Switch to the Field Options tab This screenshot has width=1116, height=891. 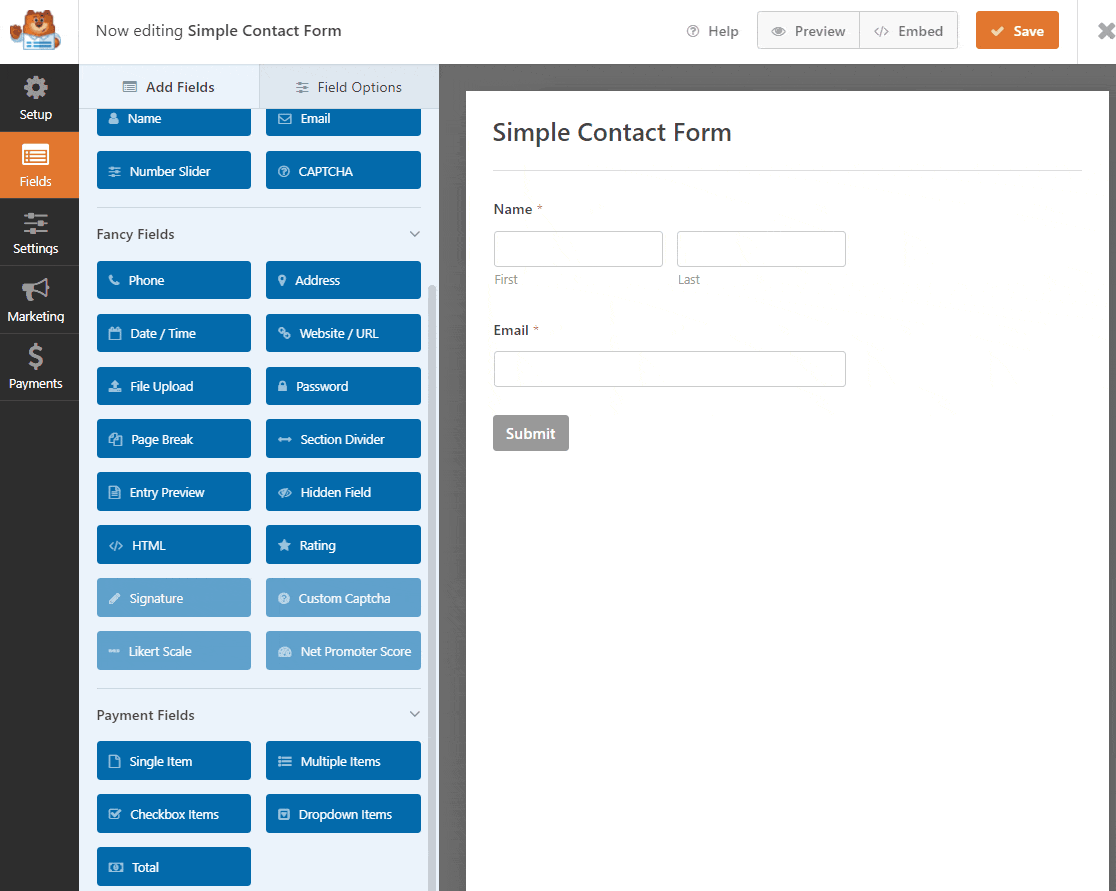tap(349, 87)
